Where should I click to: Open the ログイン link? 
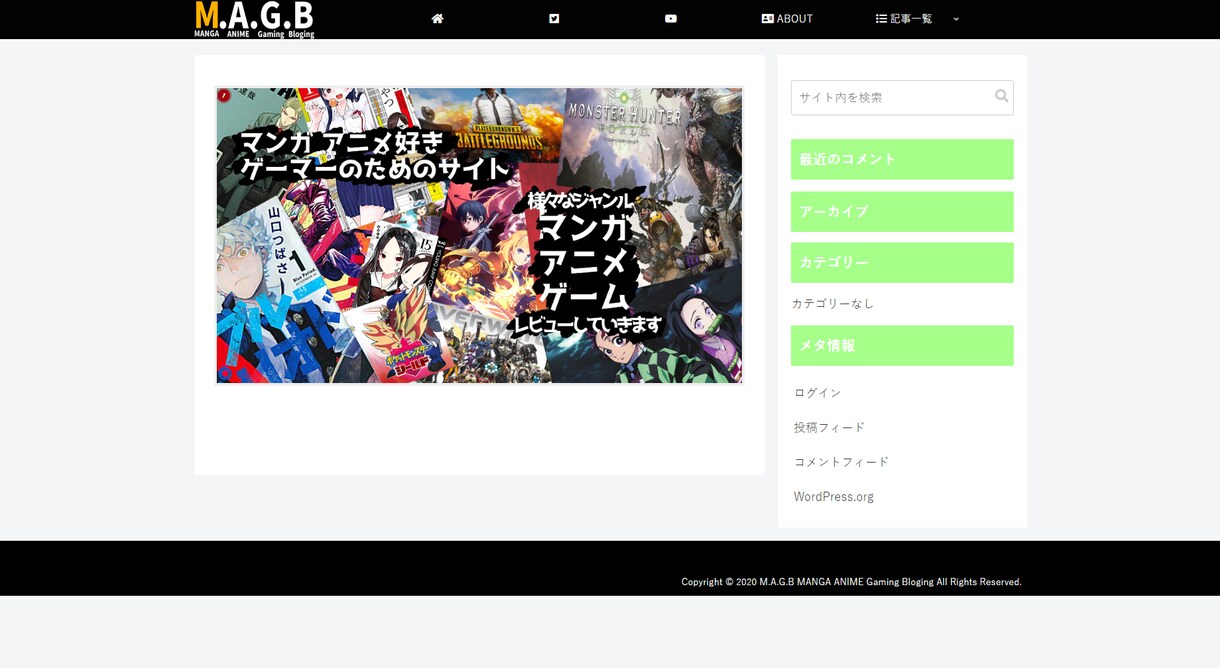[818, 393]
